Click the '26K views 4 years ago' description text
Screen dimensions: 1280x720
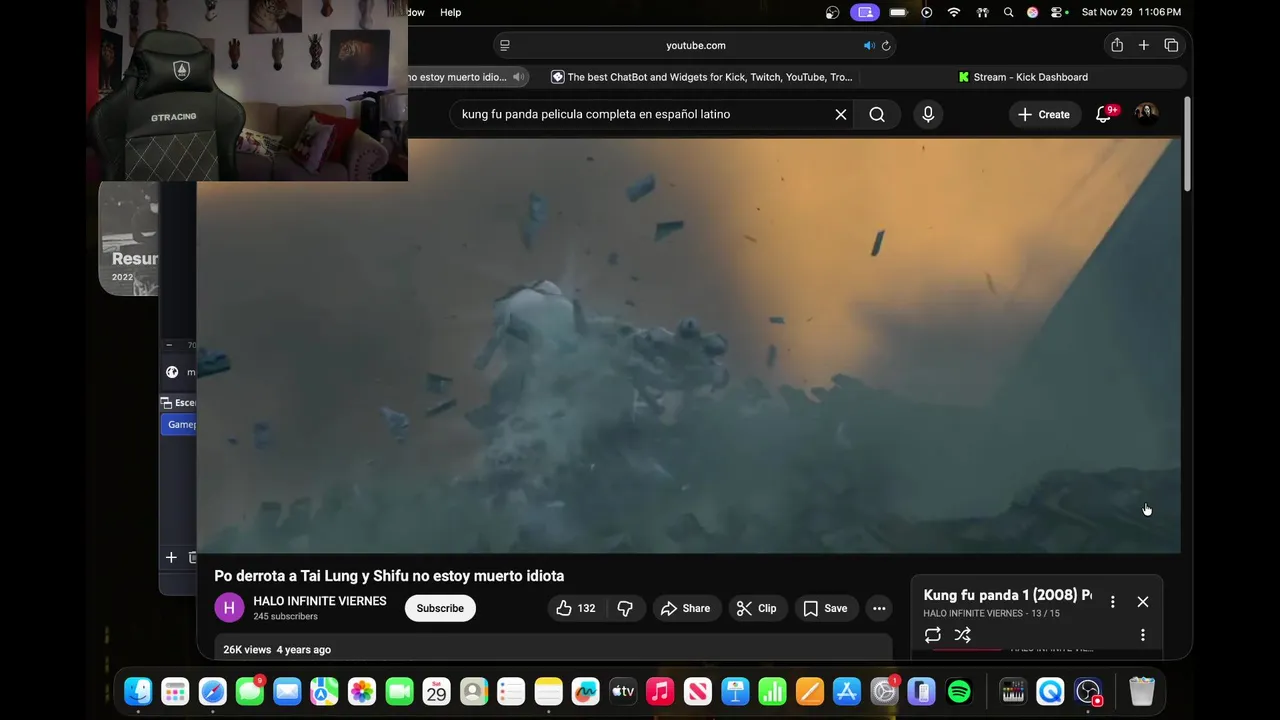(x=277, y=650)
